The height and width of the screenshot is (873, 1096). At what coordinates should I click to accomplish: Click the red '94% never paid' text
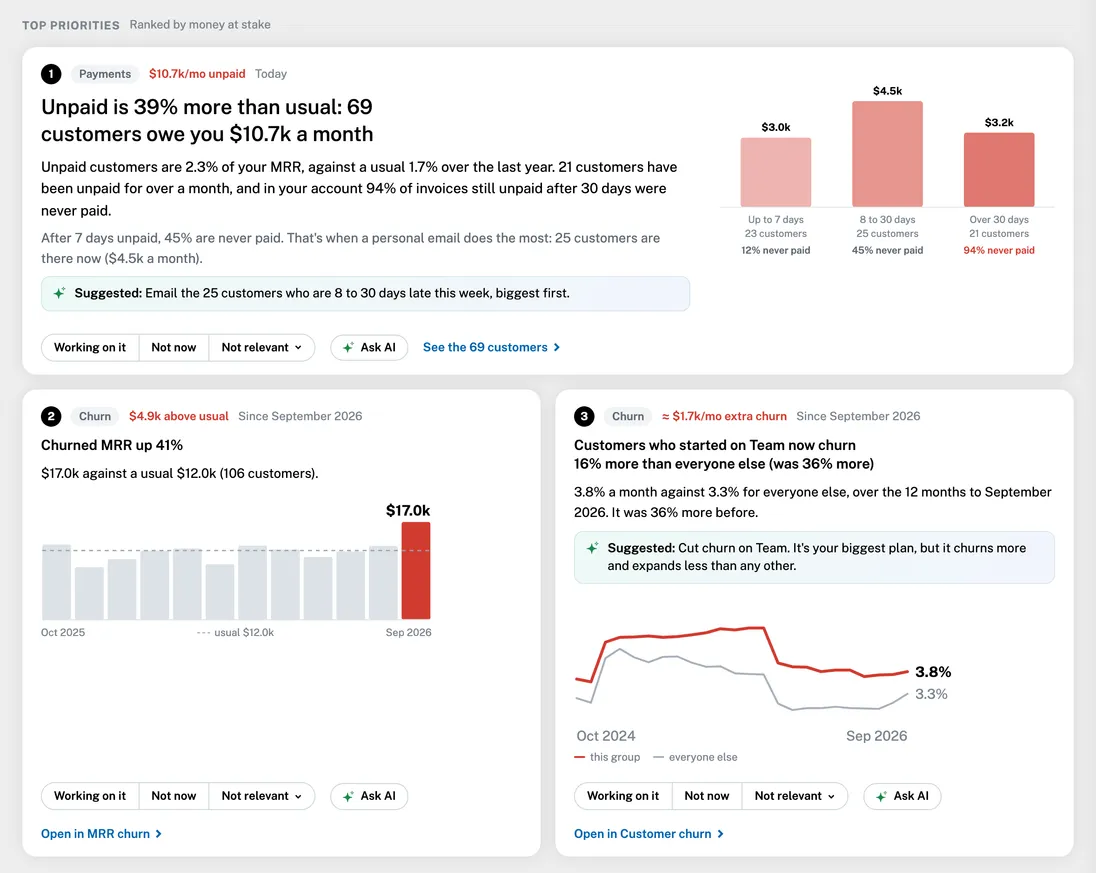pyautogui.click(x=999, y=250)
